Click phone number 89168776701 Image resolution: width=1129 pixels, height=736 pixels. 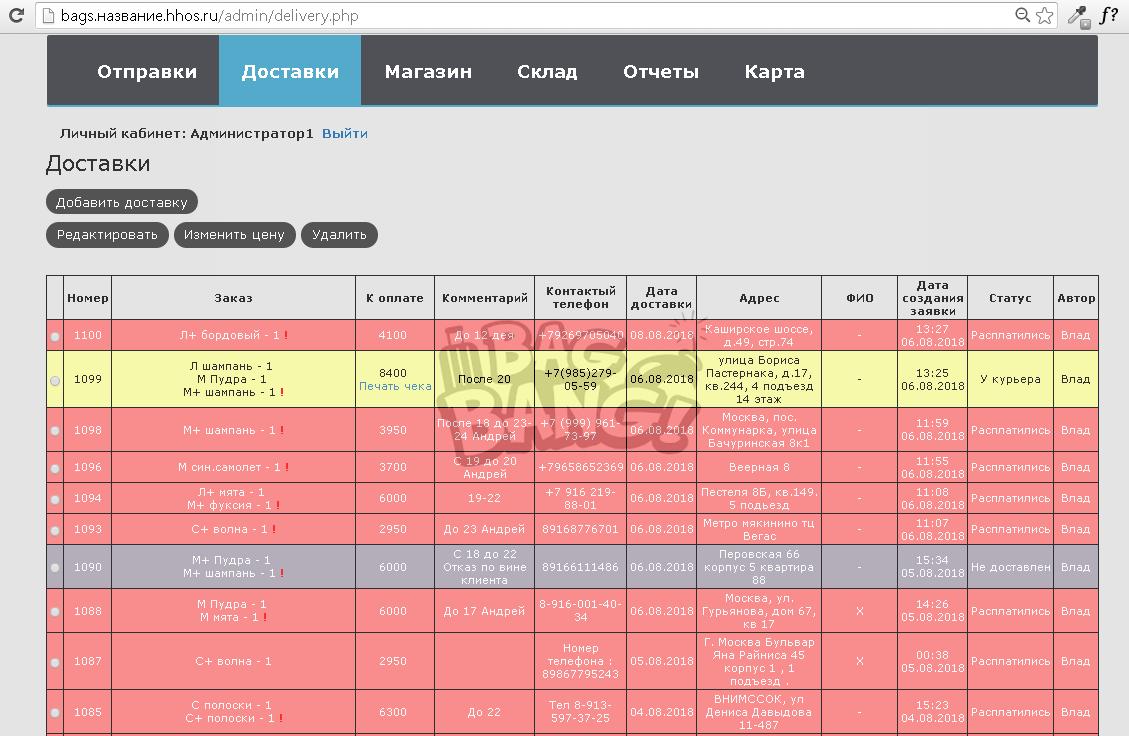pyautogui.click(x=580, y=529)
